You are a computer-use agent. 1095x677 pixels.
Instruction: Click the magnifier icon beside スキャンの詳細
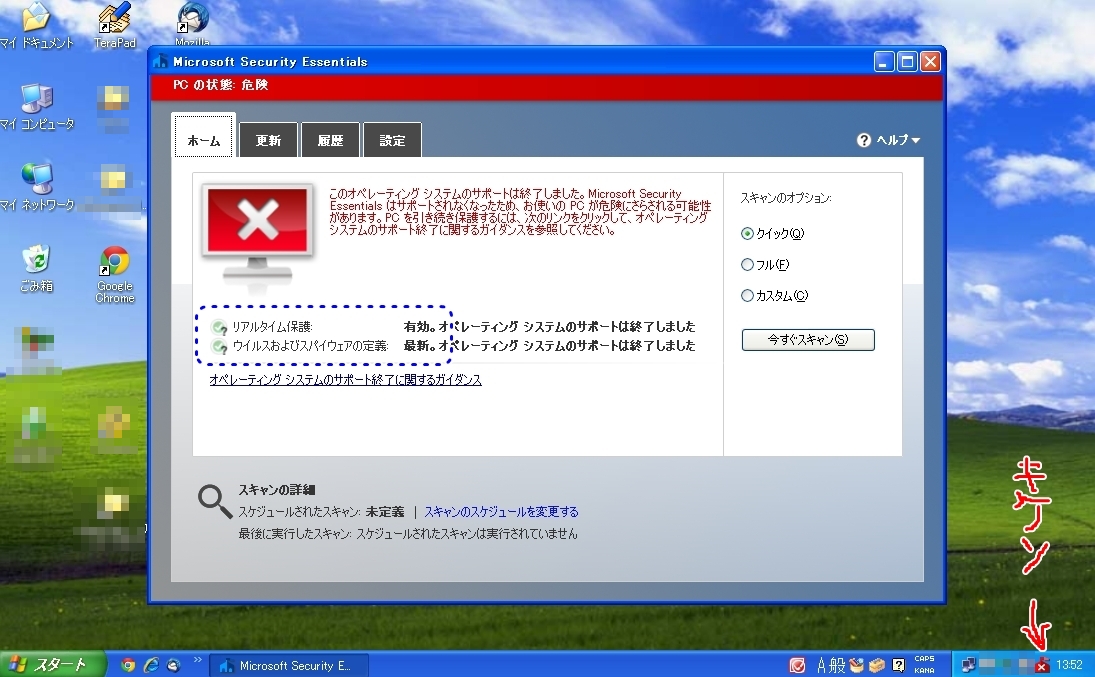pos(214,502)
